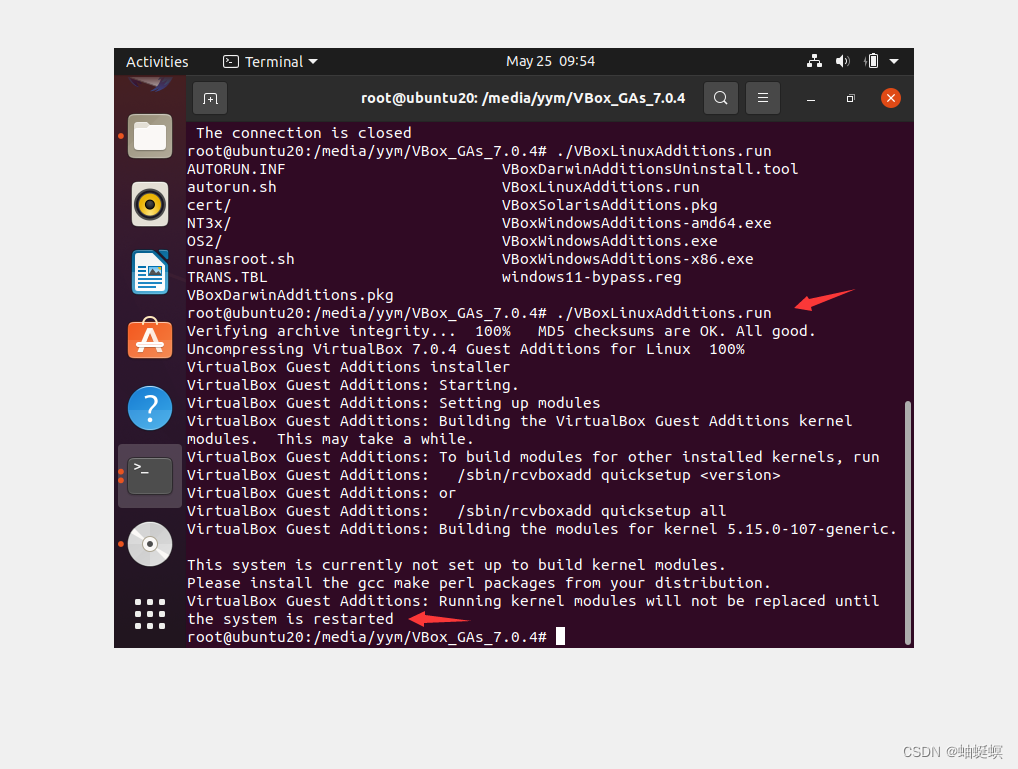Open the calendar by clicking May 25 09:54
This screenshot has width=1018, height=769.
pyautogui.click(x=550, y=61)
